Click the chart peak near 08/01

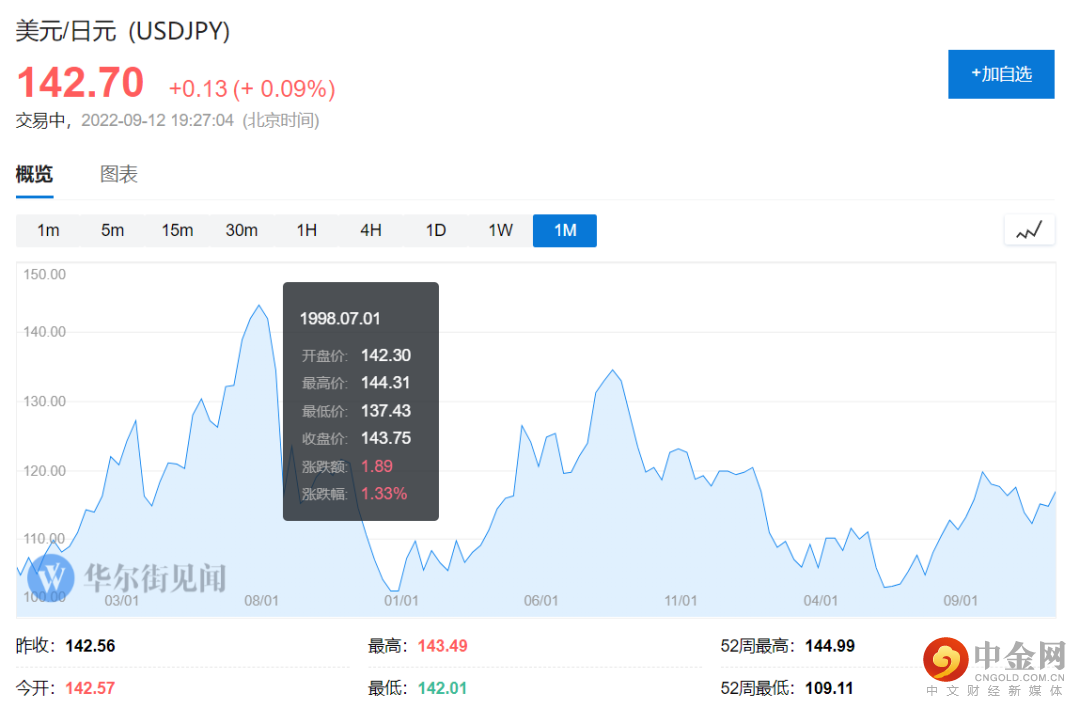point(259,305)
